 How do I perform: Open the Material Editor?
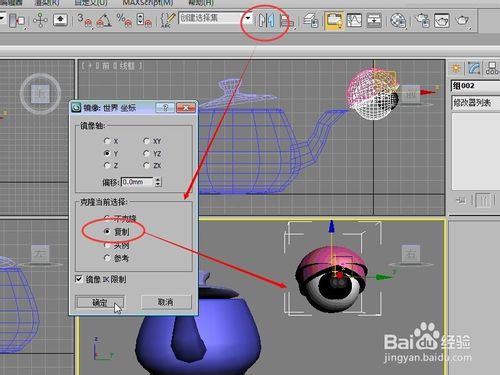coord(398,21)
